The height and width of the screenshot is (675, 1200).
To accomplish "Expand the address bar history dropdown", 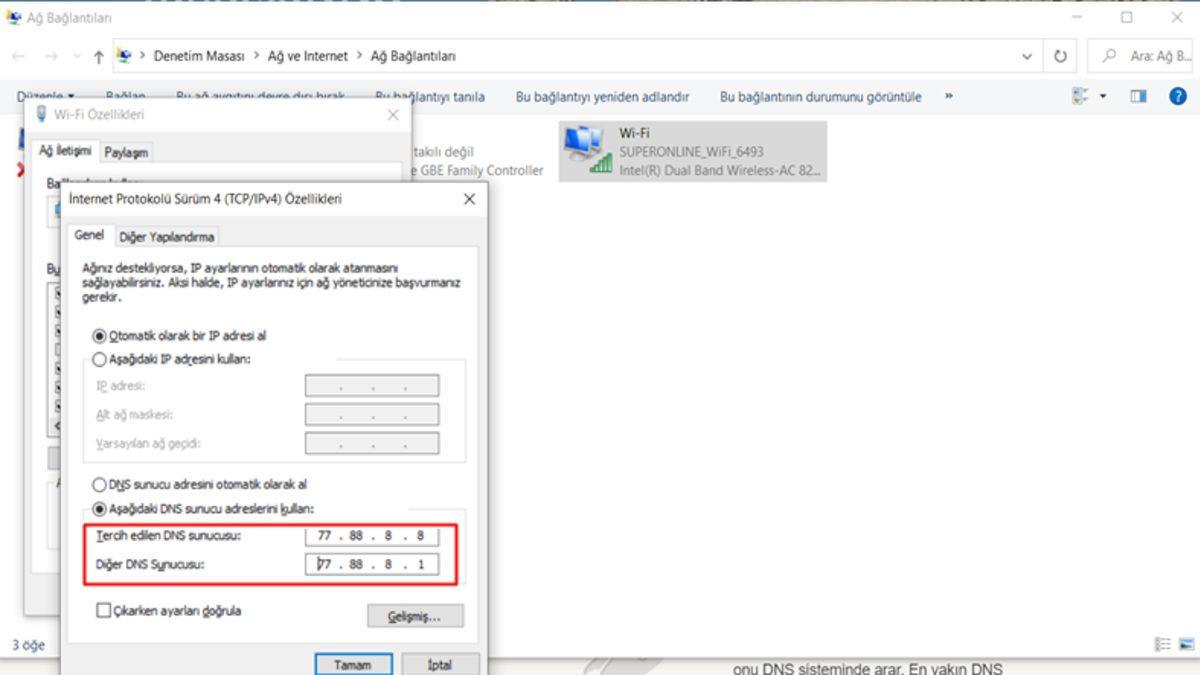I will pos(1027,57).
